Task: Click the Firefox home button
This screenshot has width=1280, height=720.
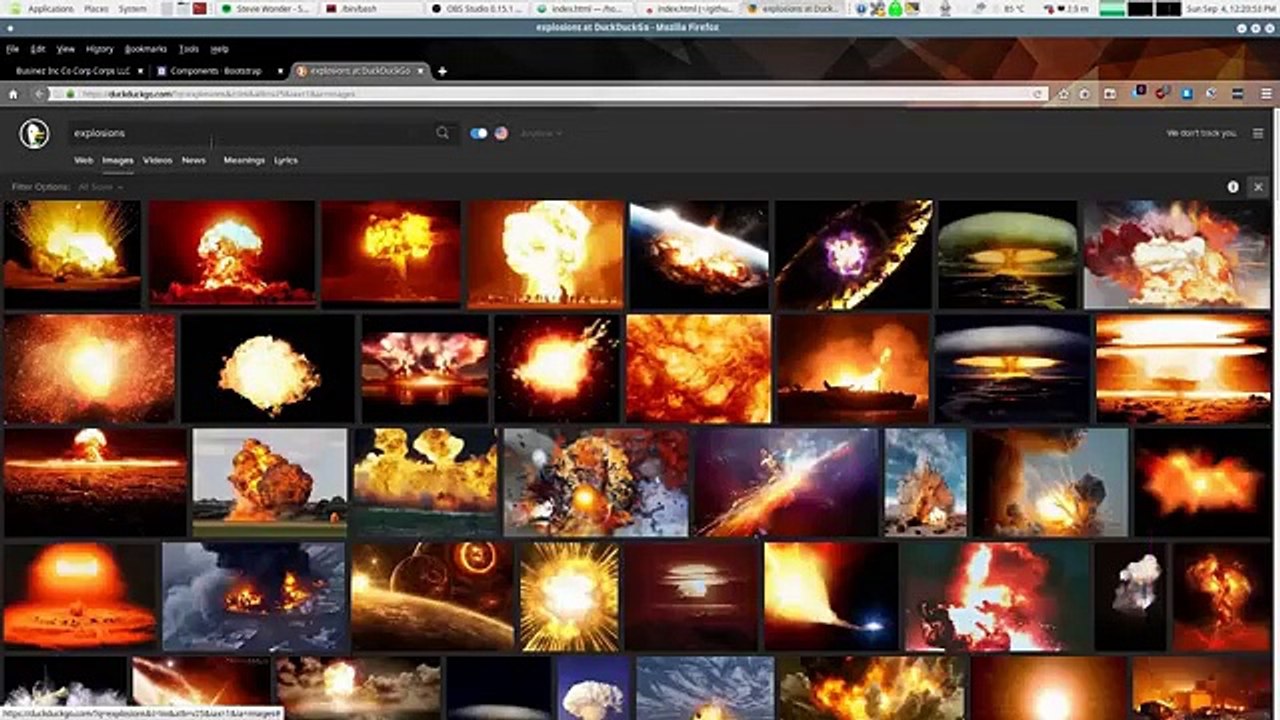Action: coord(13,94)
